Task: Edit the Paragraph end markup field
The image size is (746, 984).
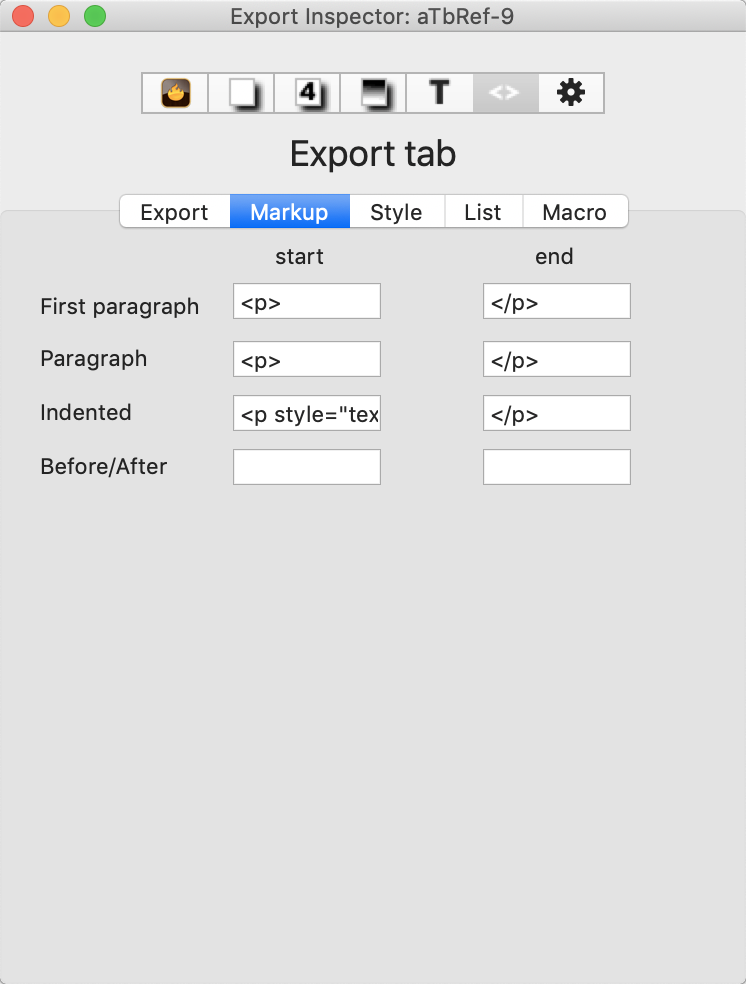Action: coord(556,359)
